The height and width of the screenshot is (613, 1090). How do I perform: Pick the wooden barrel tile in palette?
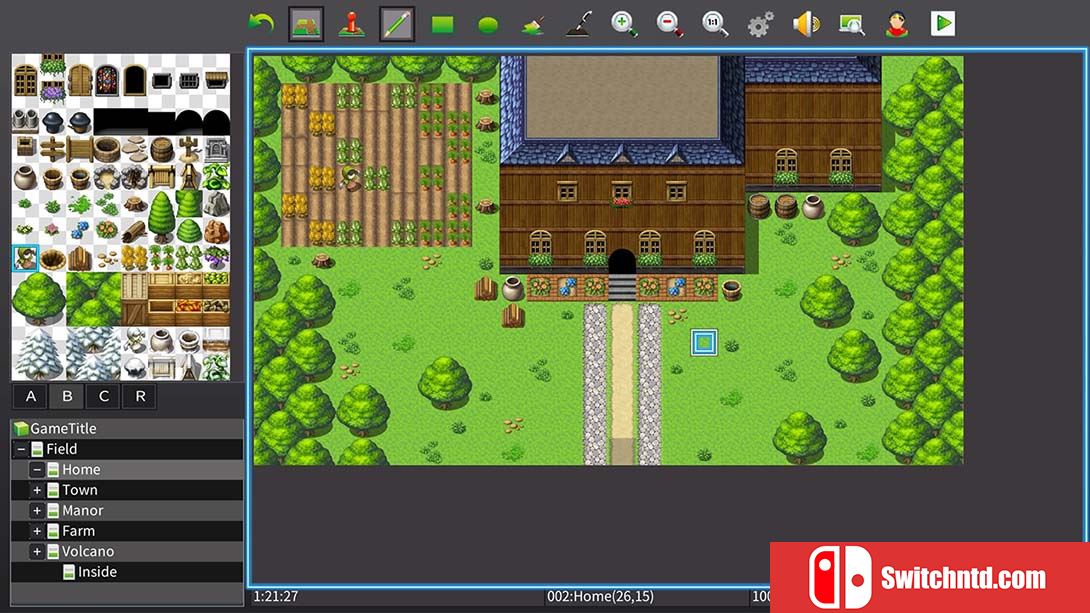tap(161, 149)
